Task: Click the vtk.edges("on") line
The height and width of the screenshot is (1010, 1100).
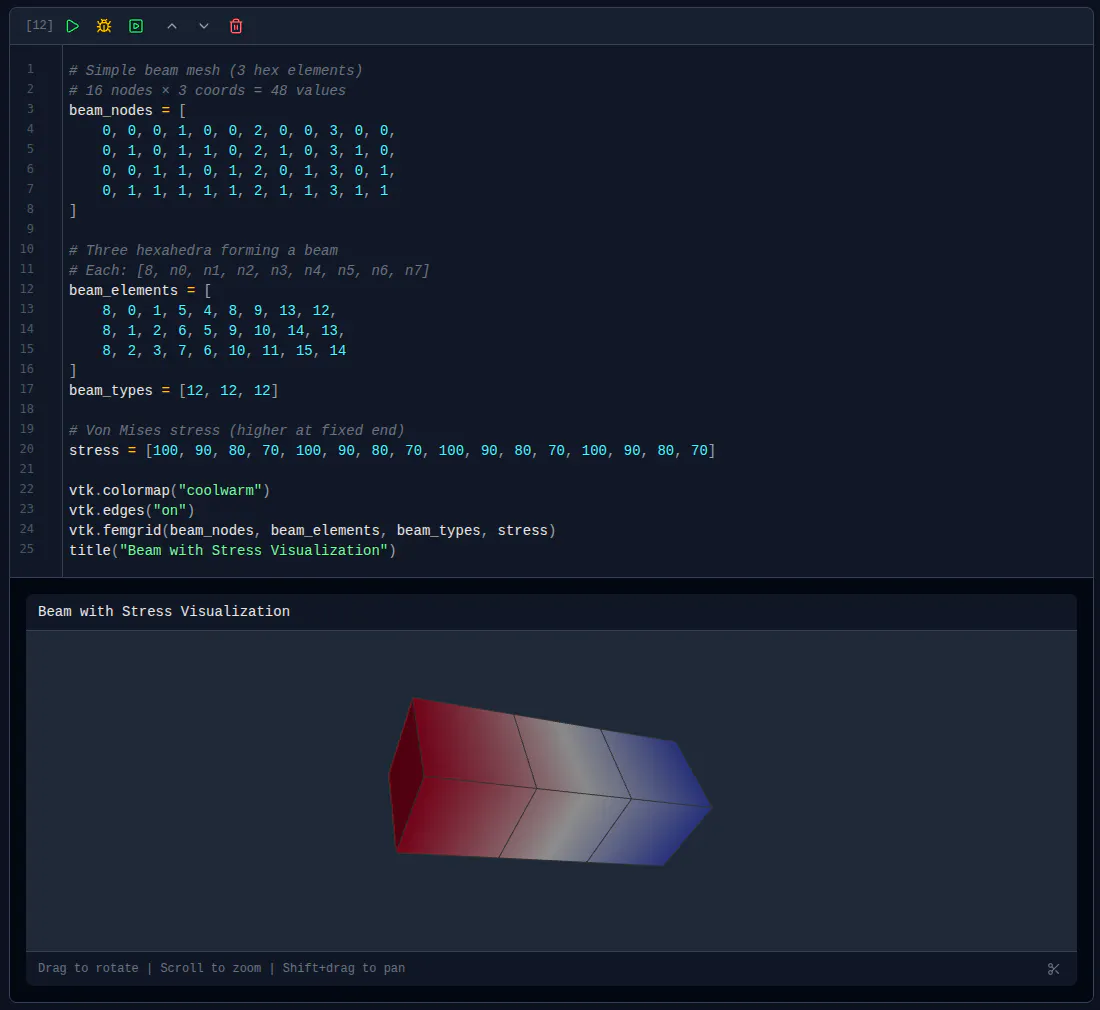Action: [131, 510]
